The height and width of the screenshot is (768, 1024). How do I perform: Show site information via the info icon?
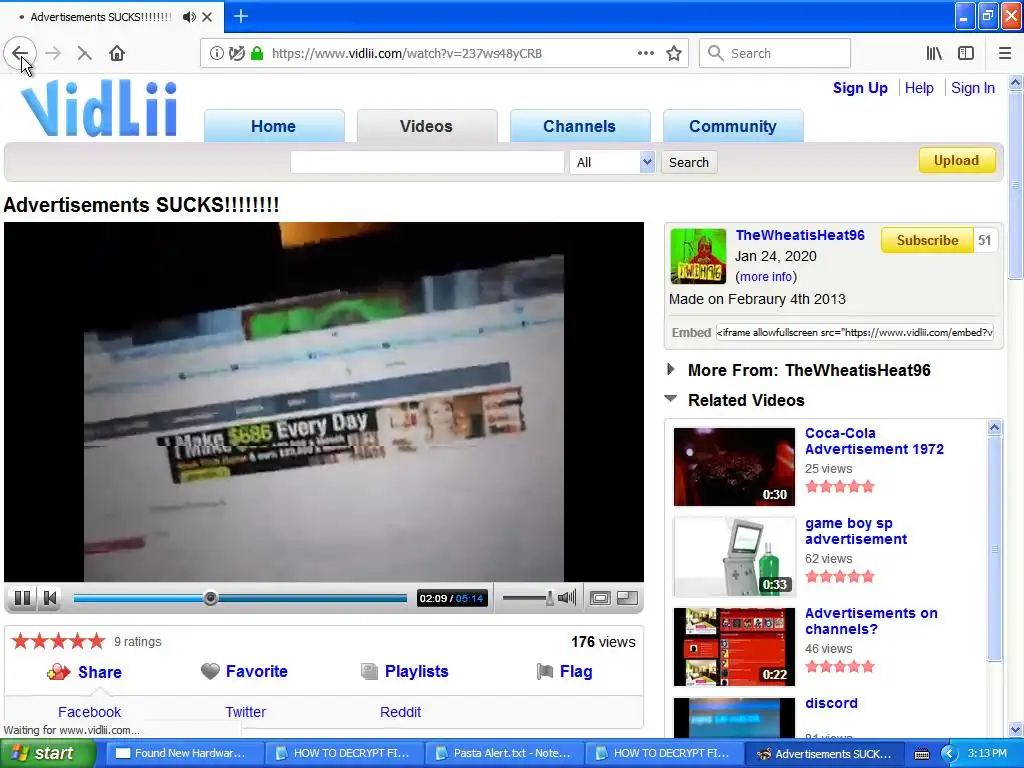[216, 53]
